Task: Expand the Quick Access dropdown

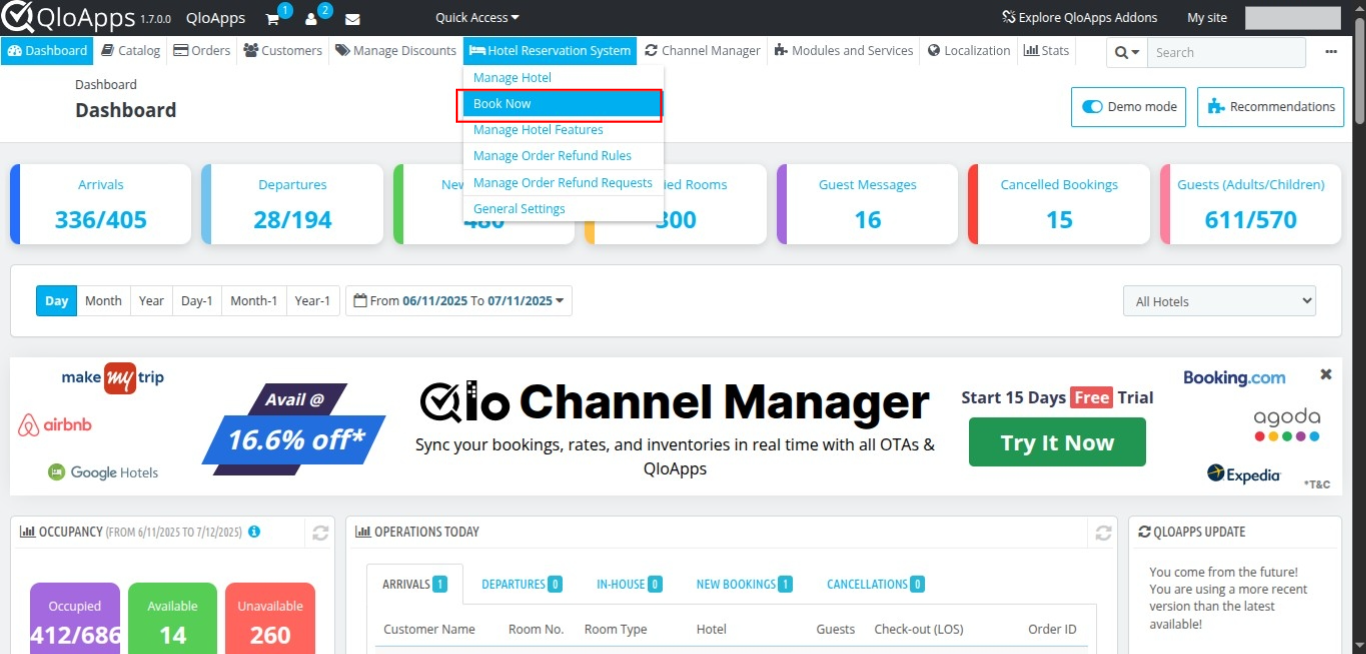Action: point(477,18)
